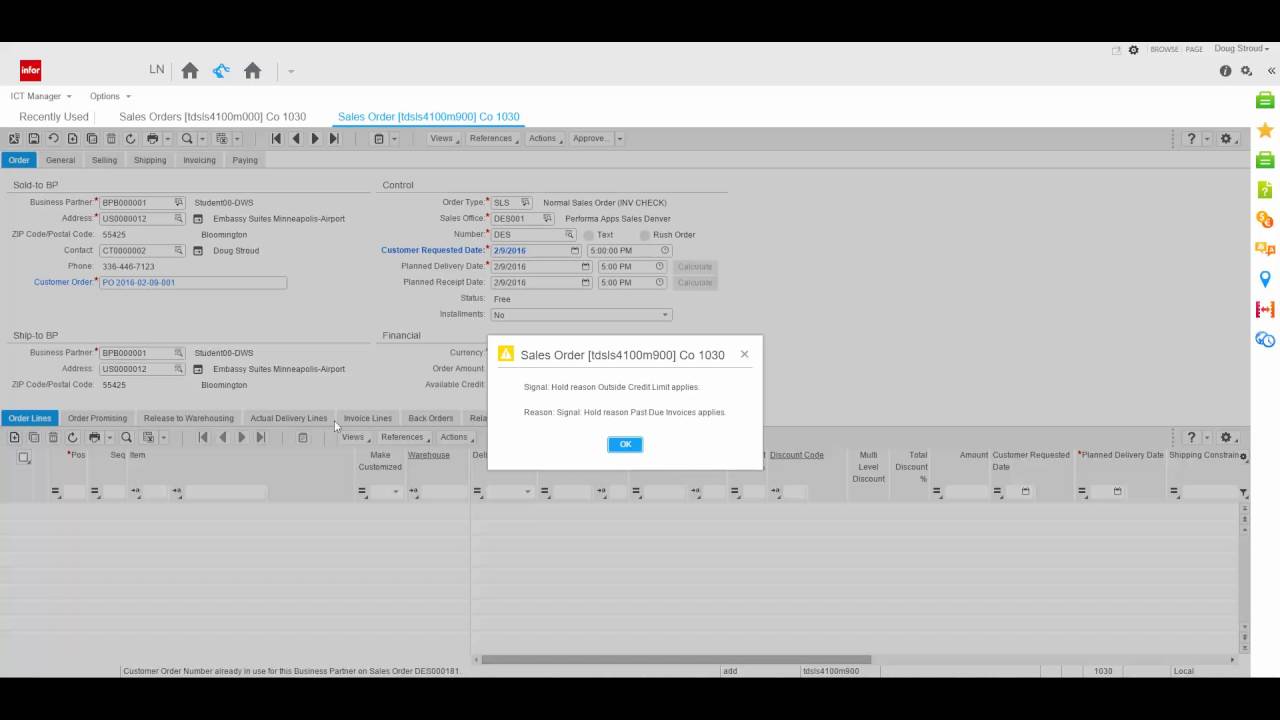Click the information icon in the header
The height and width of the screenshot is (720, 1280).
pos(1225,71)
